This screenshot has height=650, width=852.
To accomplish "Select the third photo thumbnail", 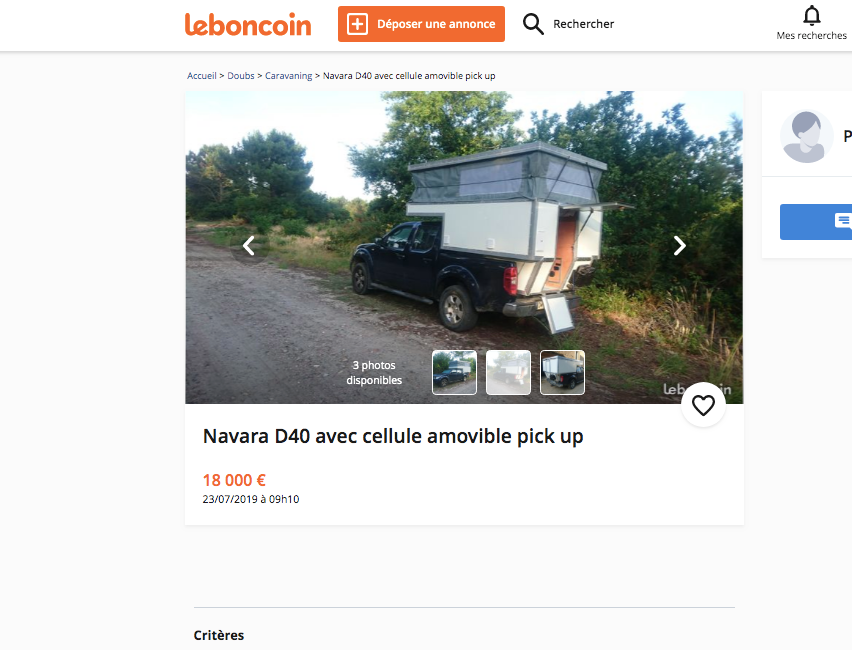I will (562, 372).
